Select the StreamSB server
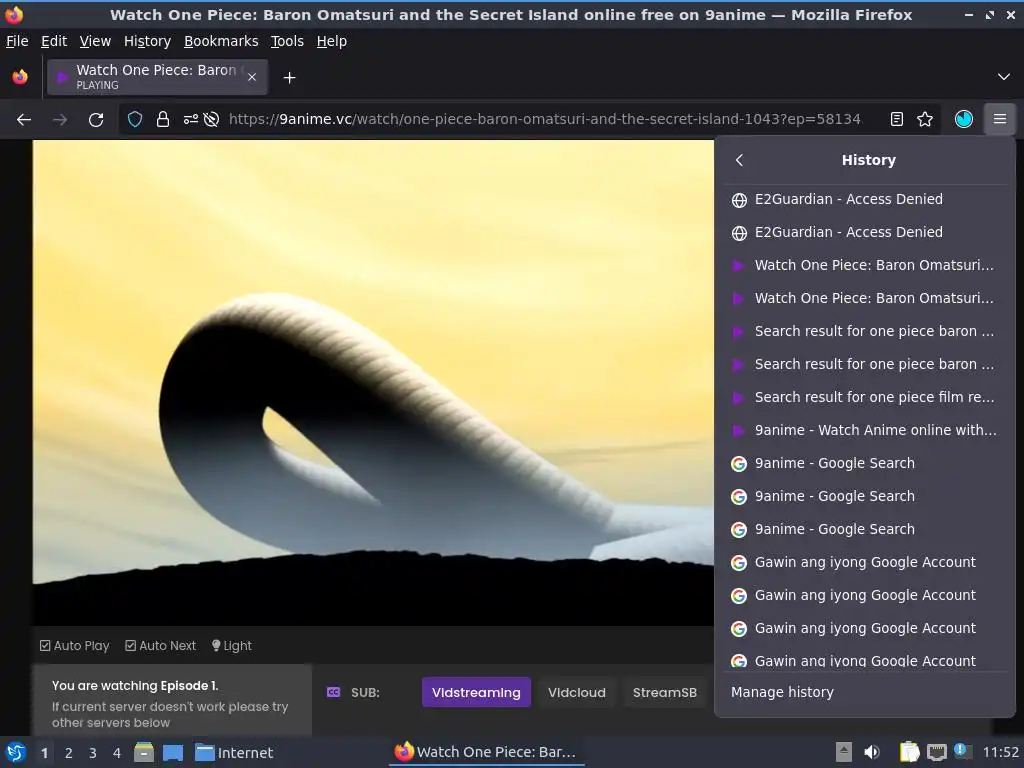Screen dimensions: 1024x768 point(664,692)
